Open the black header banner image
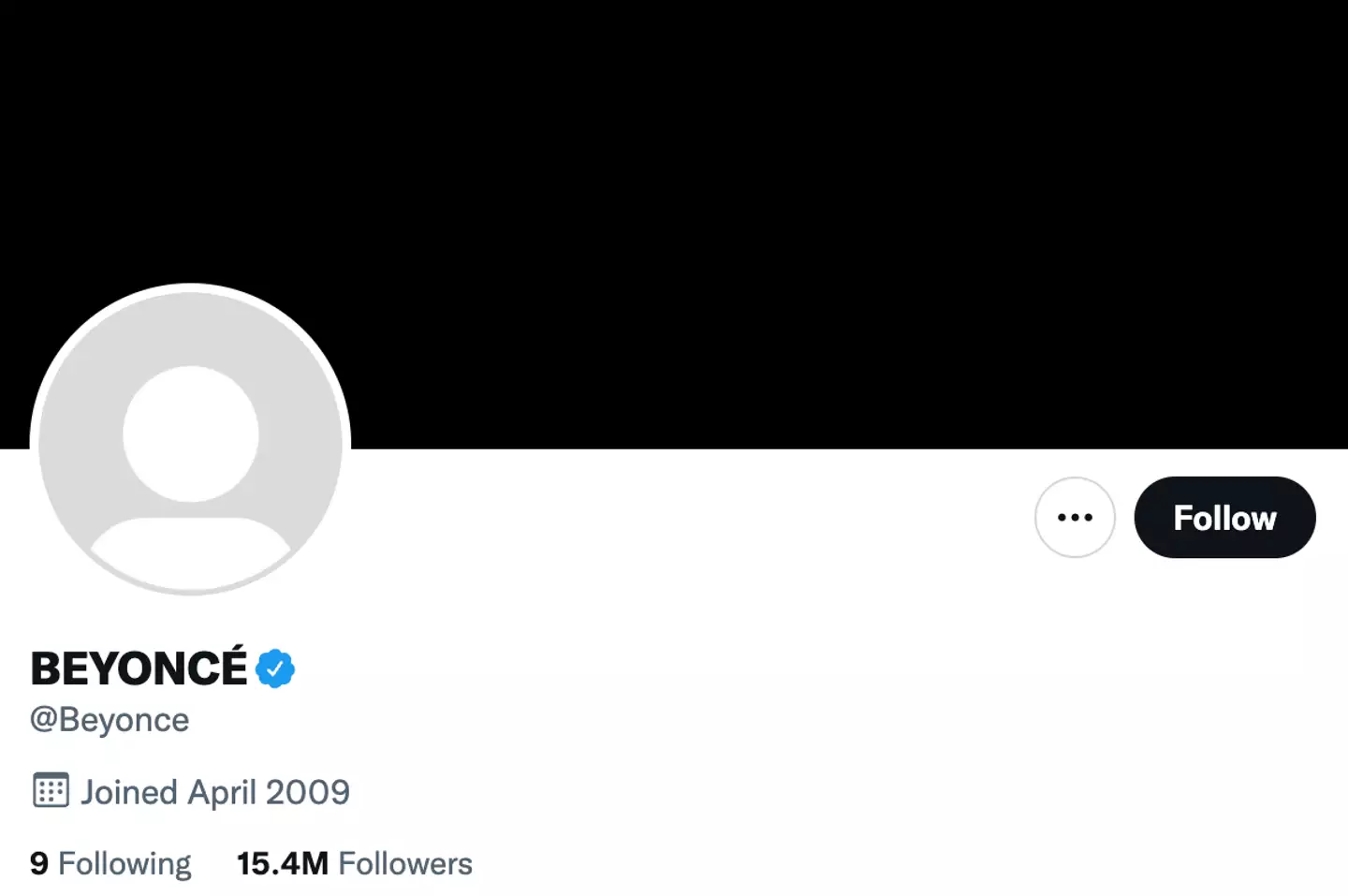Image resolution: width=1348 pixels, height=896 pixels. [x=749, y=187]
